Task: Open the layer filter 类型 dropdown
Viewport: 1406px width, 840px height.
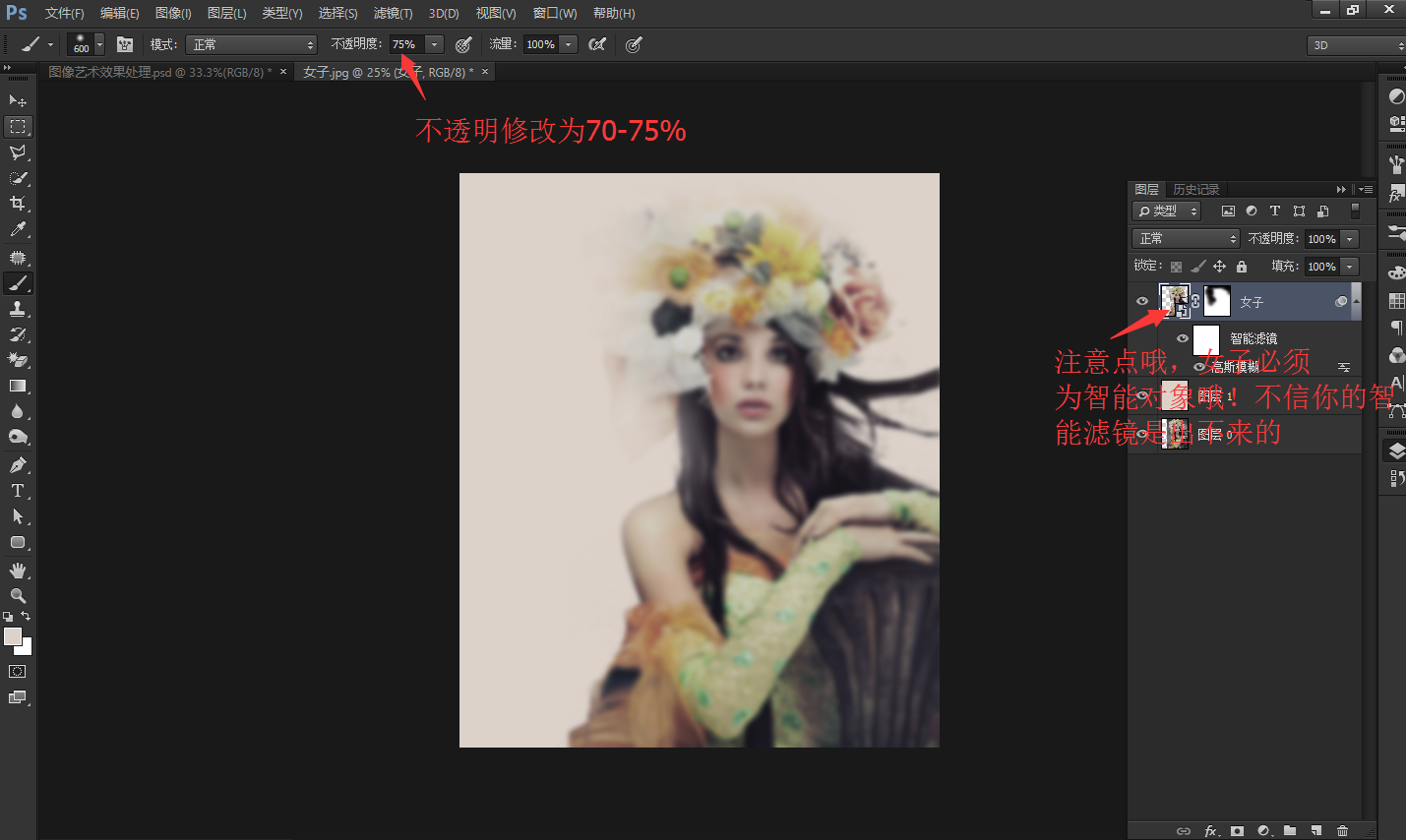Action: point(1166,210)
